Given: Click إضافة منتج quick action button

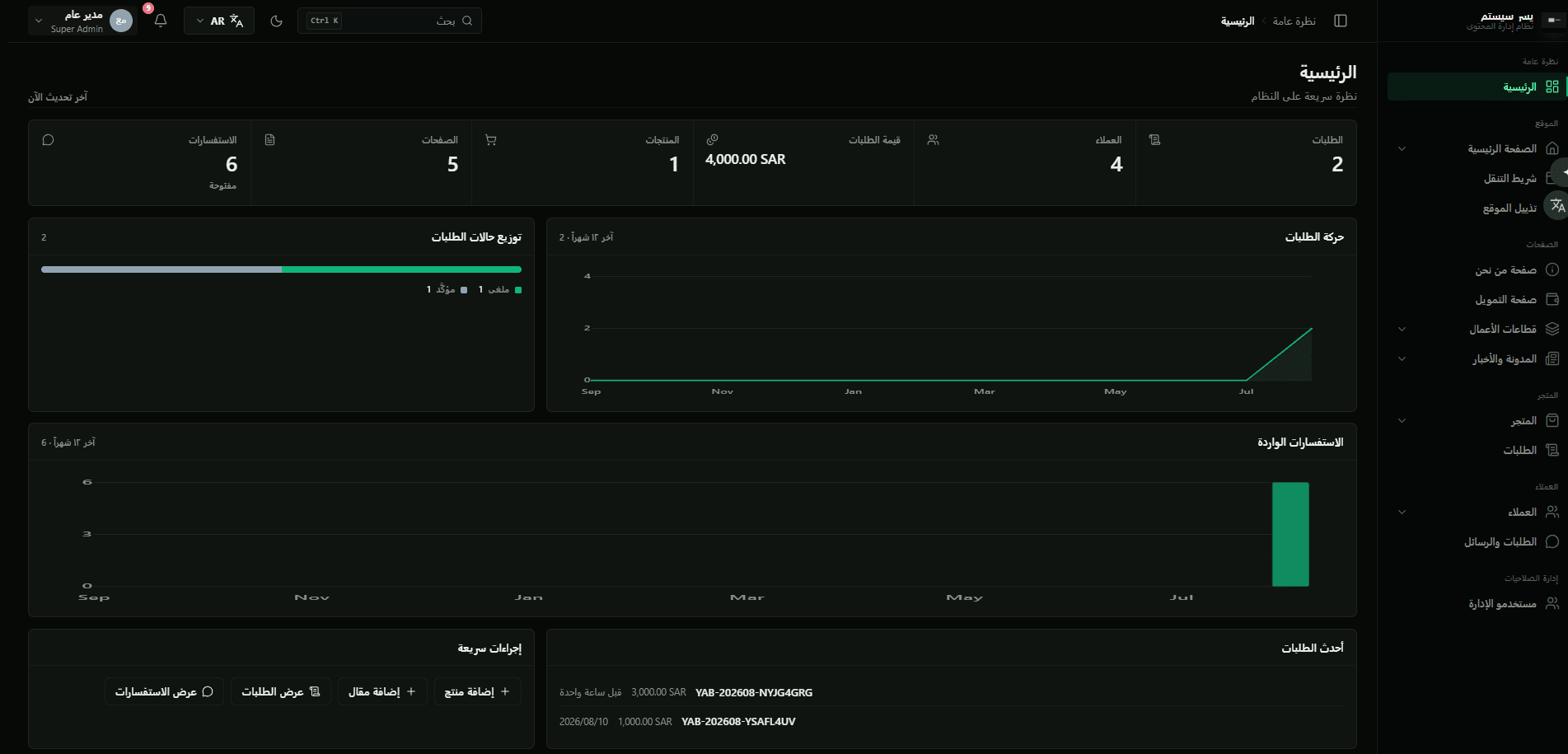Looking at the screenshot, I should (478, 691).
